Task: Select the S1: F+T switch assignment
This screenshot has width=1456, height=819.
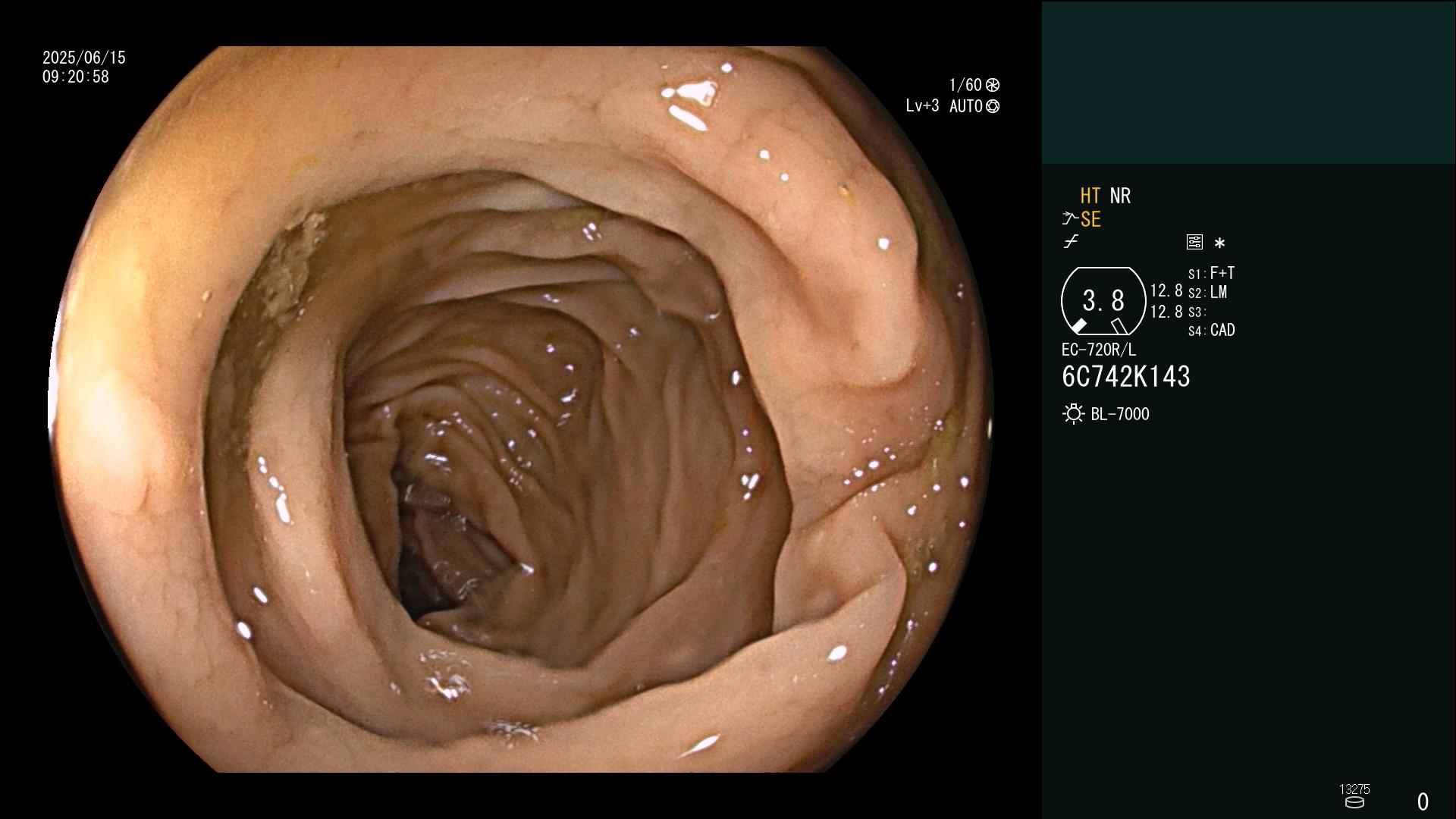Action: pyautogui.click(x=1212, y=273)
